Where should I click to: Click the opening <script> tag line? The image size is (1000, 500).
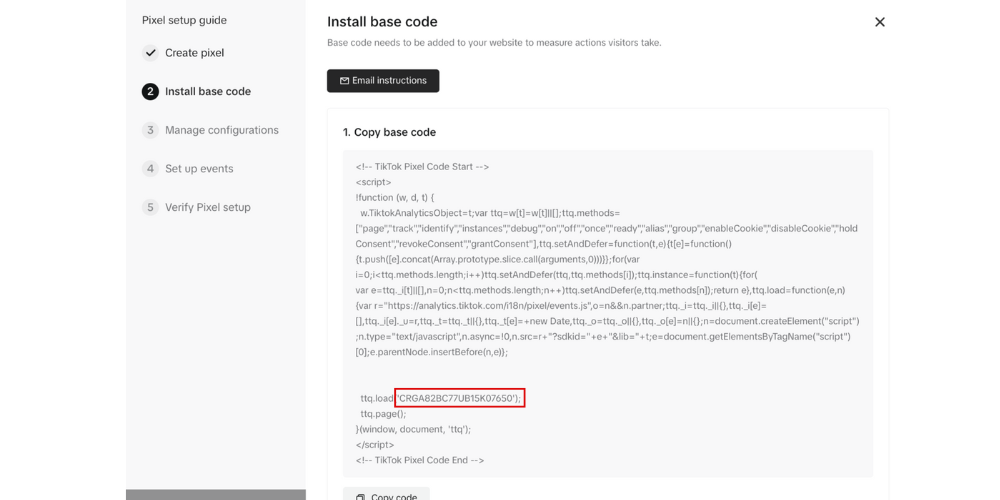pos(374,182)
